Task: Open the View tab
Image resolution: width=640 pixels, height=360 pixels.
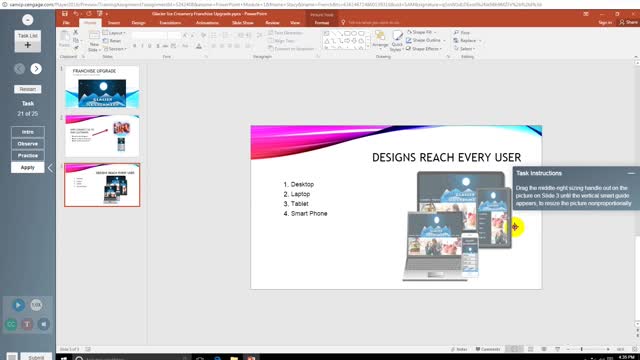Action: coord(295,23)
